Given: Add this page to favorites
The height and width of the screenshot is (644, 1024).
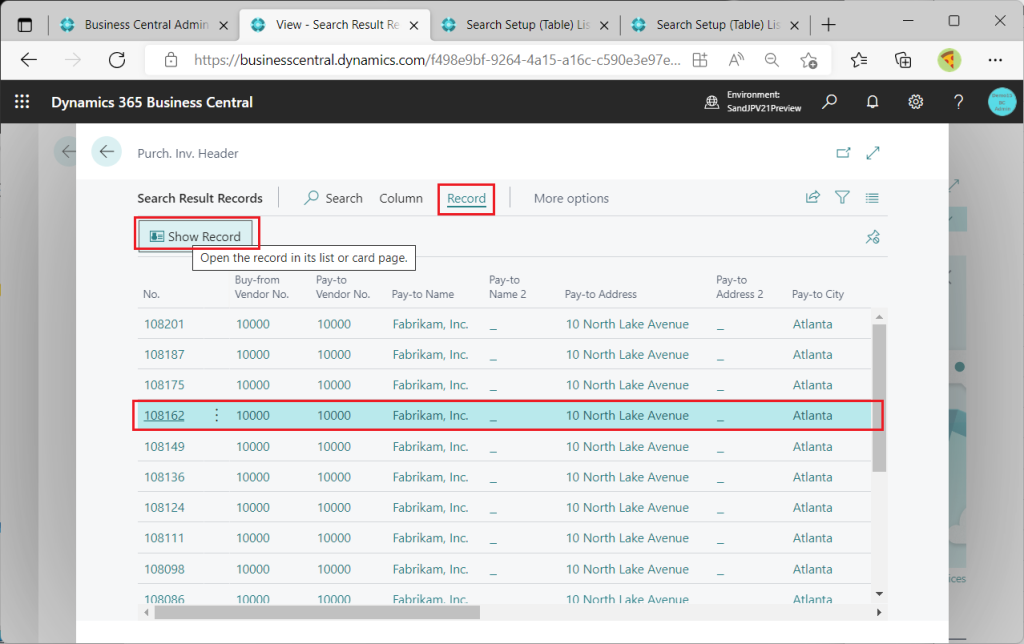Looking at the screenshot, I should tap(808, 60).
